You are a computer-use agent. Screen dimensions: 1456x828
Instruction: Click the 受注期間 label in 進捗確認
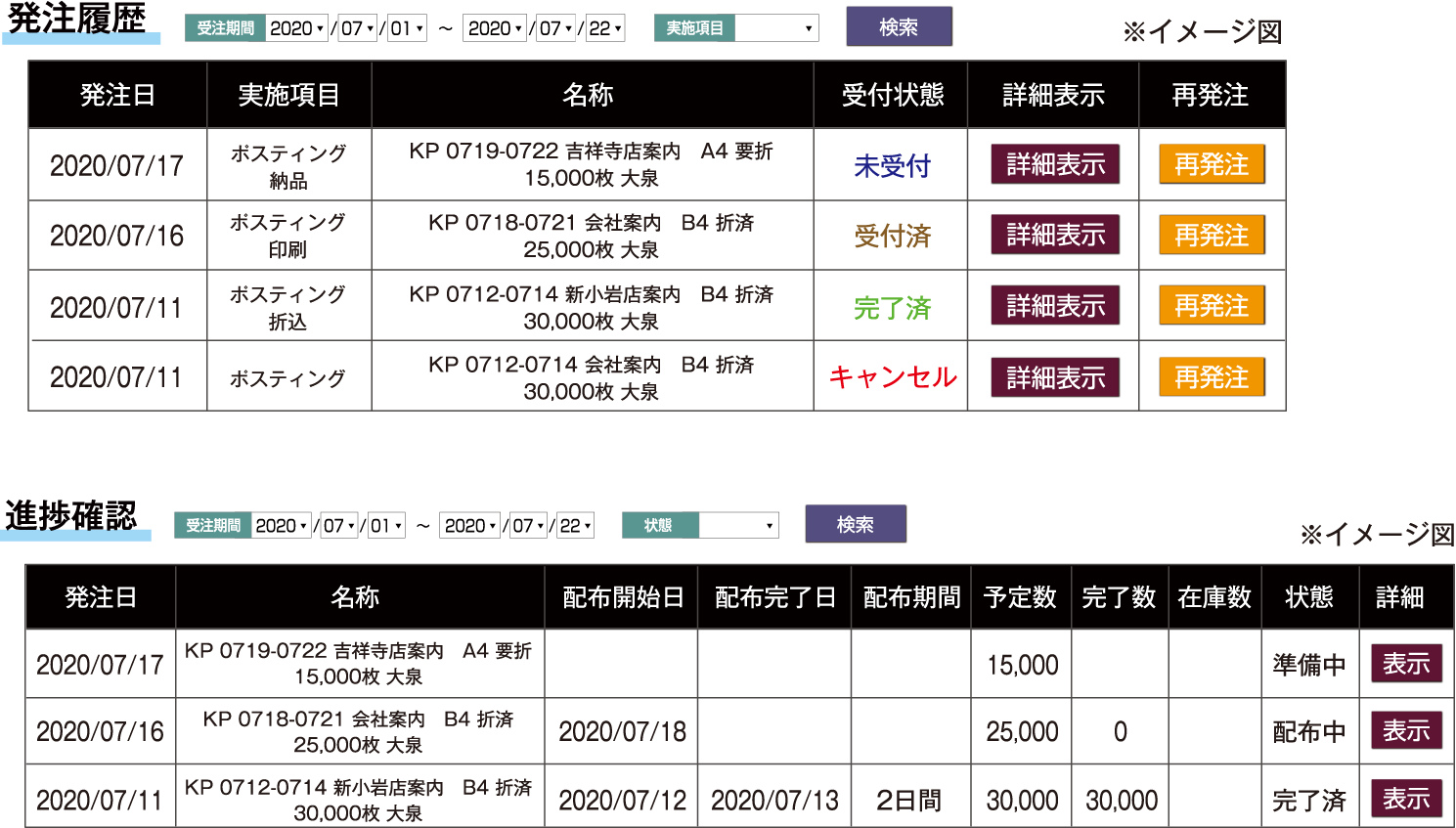point(213,525)
